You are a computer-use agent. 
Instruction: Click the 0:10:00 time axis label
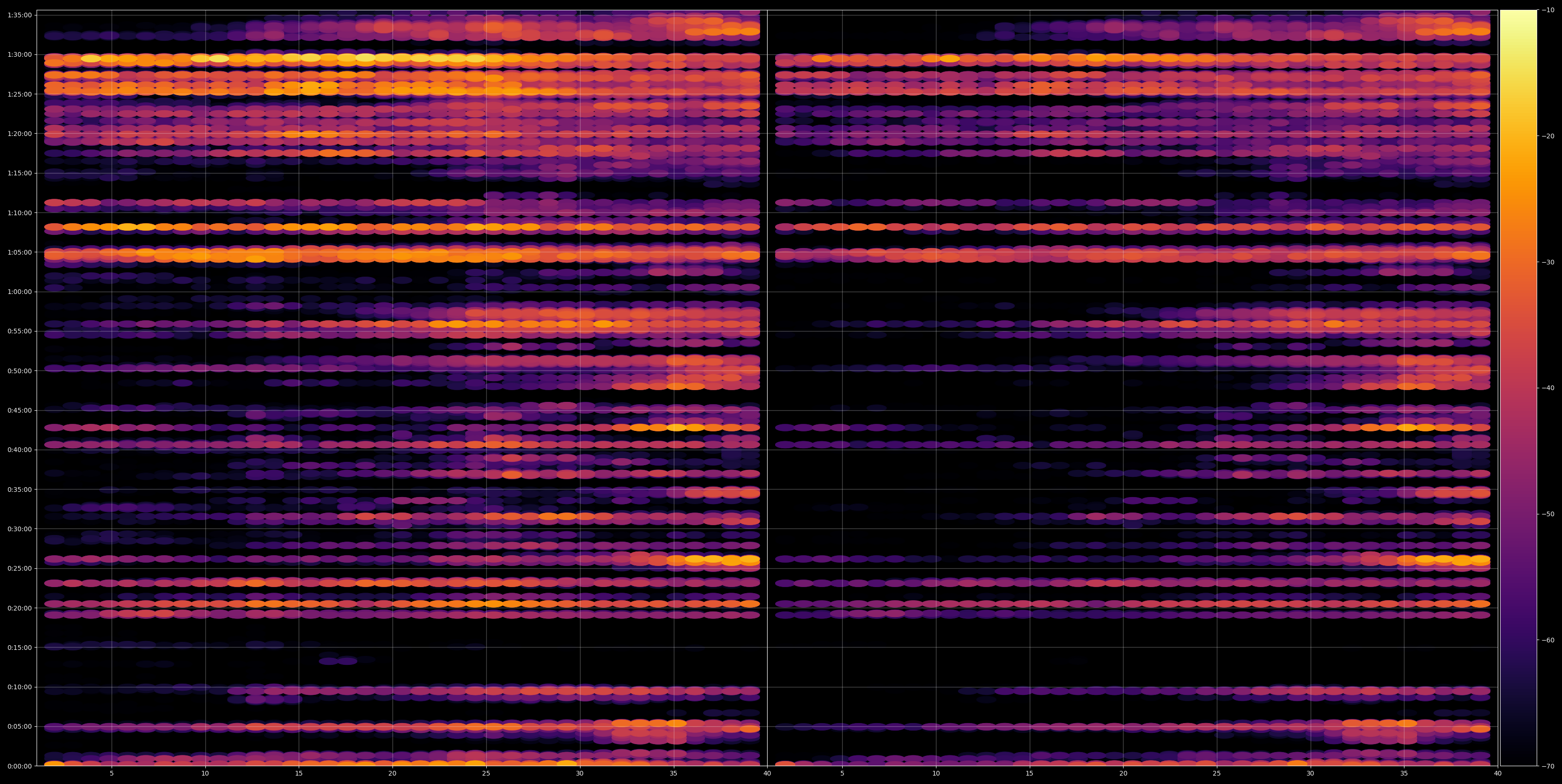click(x=19, y=687)
